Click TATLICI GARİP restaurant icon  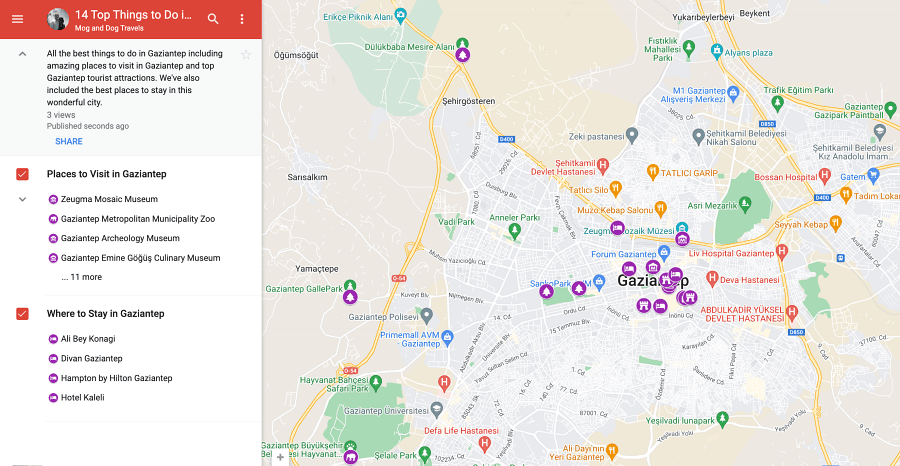(653, 172)
